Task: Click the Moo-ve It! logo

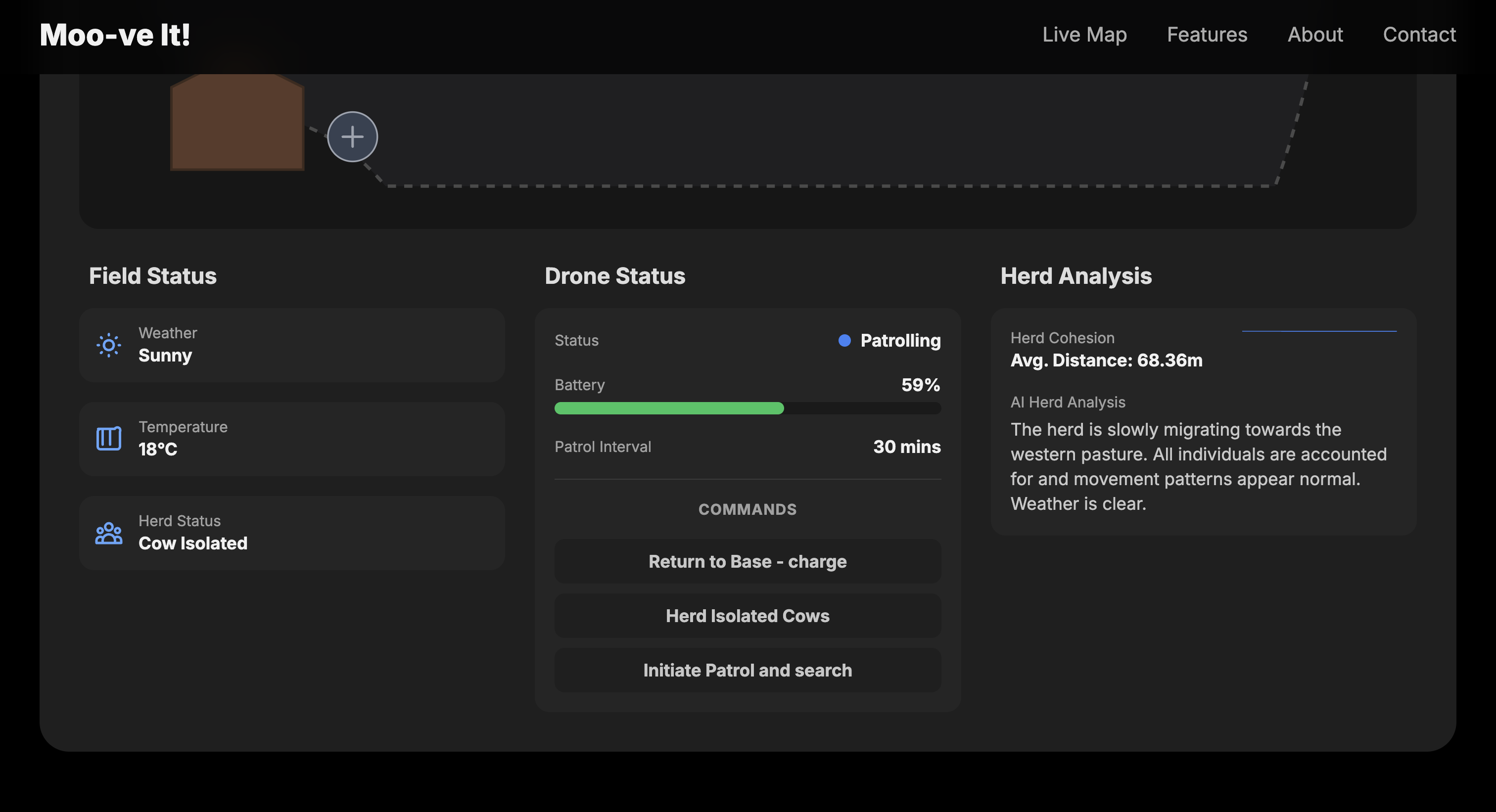Action: (115, 35)
